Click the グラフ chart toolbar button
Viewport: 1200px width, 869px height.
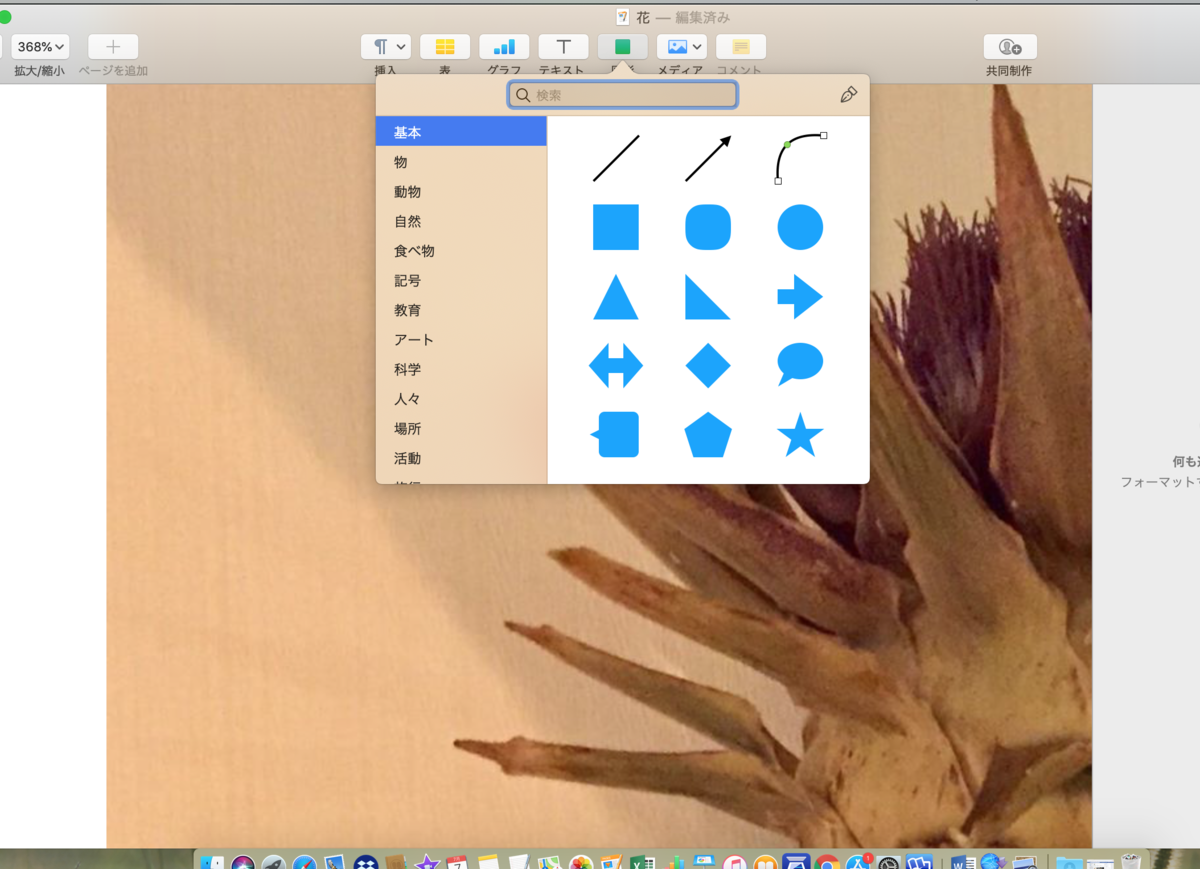[504, 47]
